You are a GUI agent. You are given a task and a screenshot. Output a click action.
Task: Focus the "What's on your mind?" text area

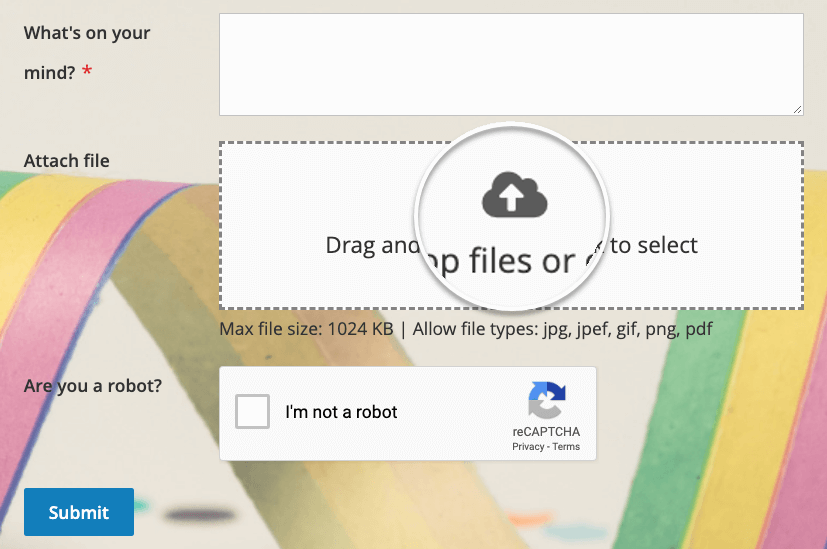tap(510, 64)
